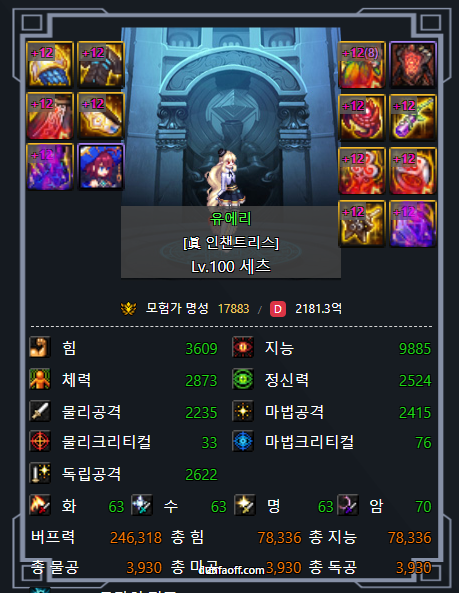Click the 진 인챈트리스 job title text

coord(231,242)
